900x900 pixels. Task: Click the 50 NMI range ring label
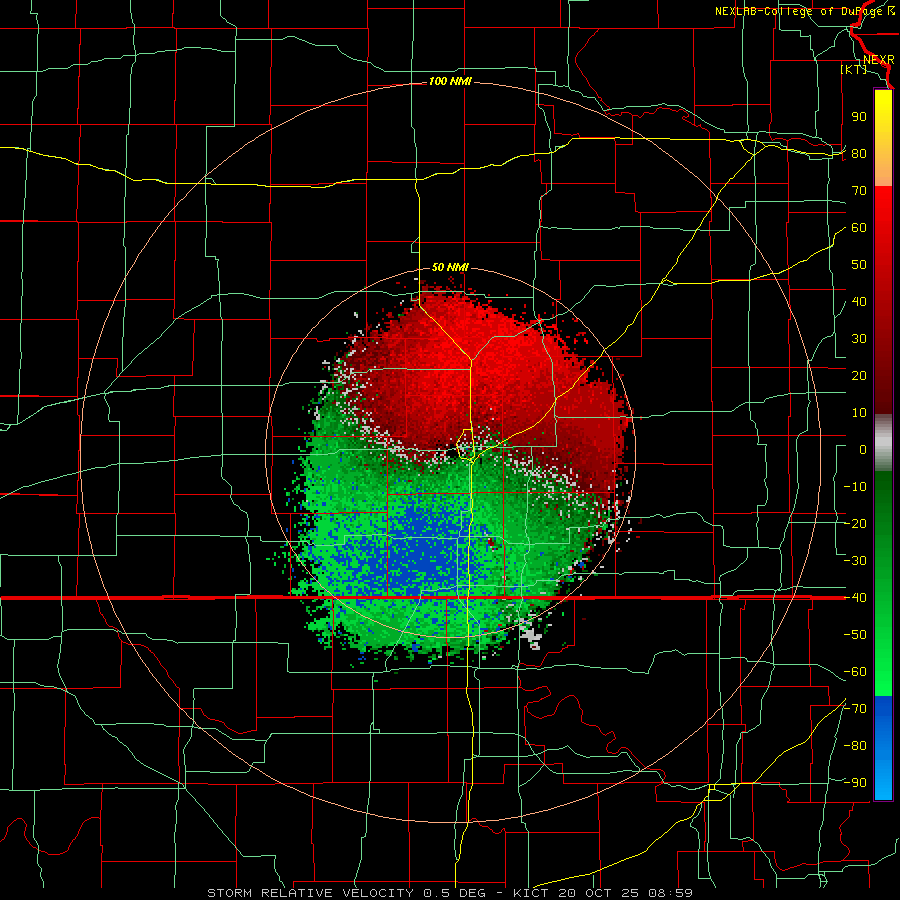tap(450, 267)
